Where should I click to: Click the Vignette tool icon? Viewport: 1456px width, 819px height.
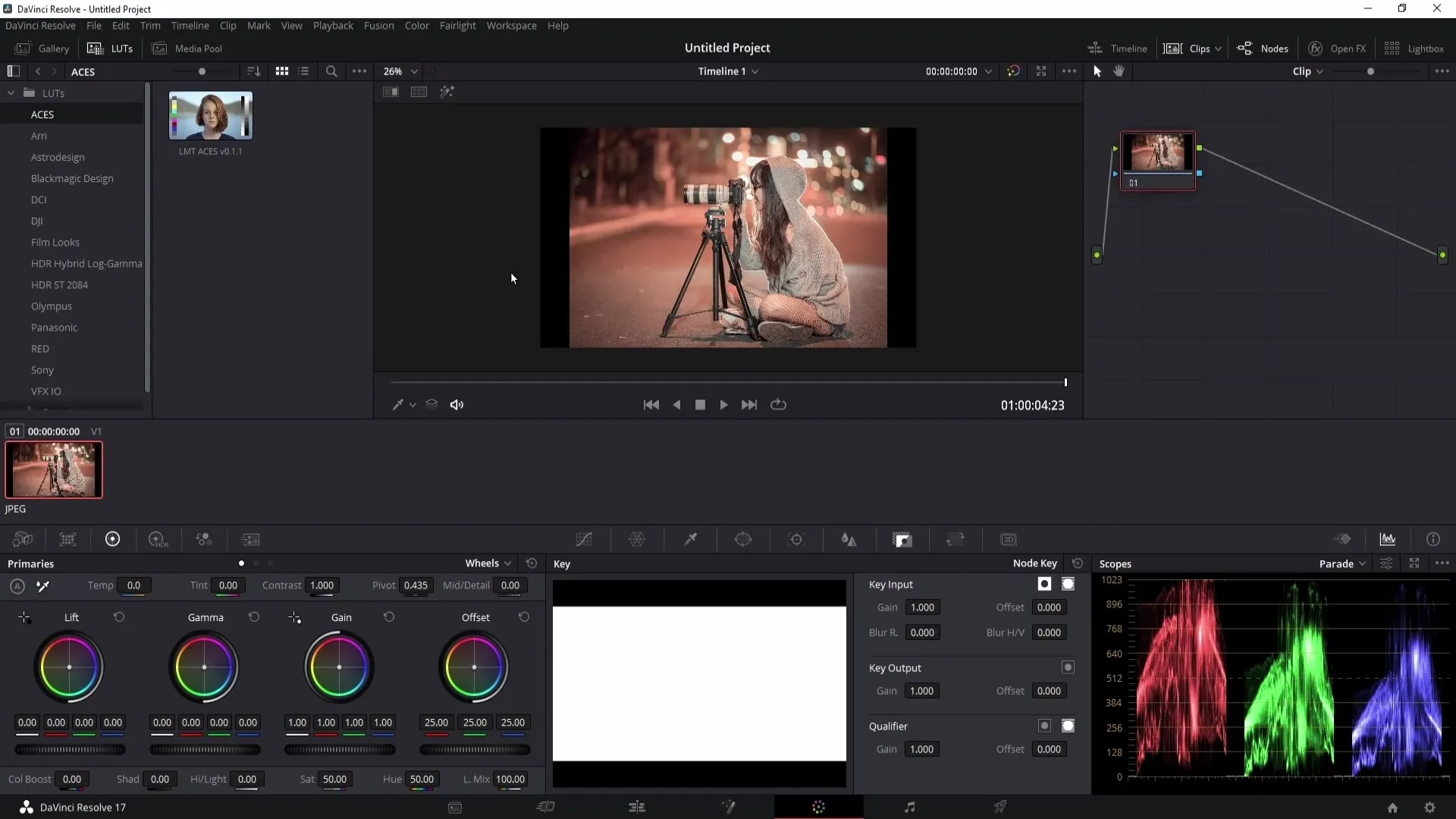coord(901,539)
